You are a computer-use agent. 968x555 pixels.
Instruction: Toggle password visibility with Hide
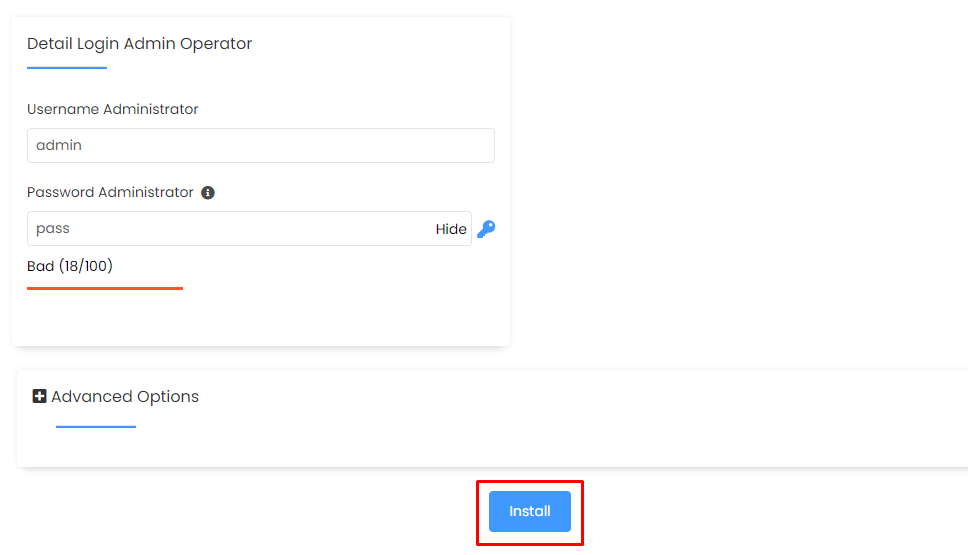[451, 229]
